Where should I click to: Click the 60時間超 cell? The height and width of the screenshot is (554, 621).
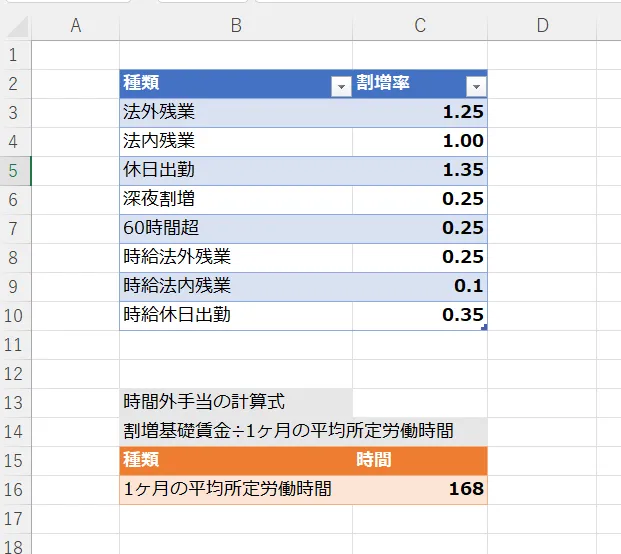point(236,228)
